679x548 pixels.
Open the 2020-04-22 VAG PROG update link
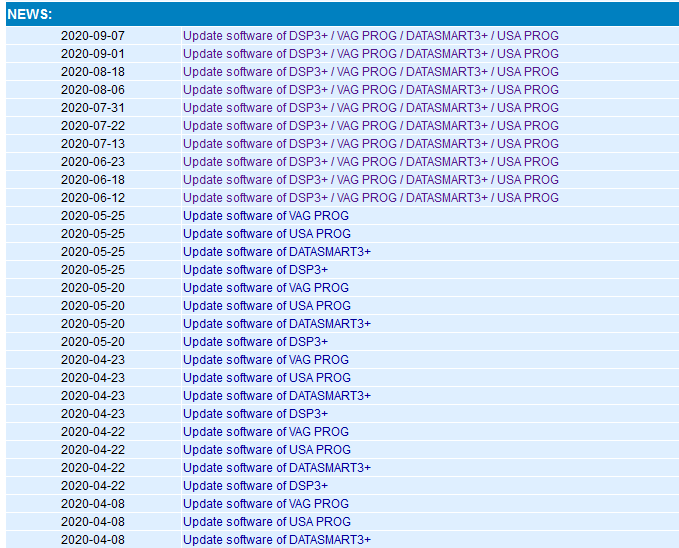click(266, 431)
